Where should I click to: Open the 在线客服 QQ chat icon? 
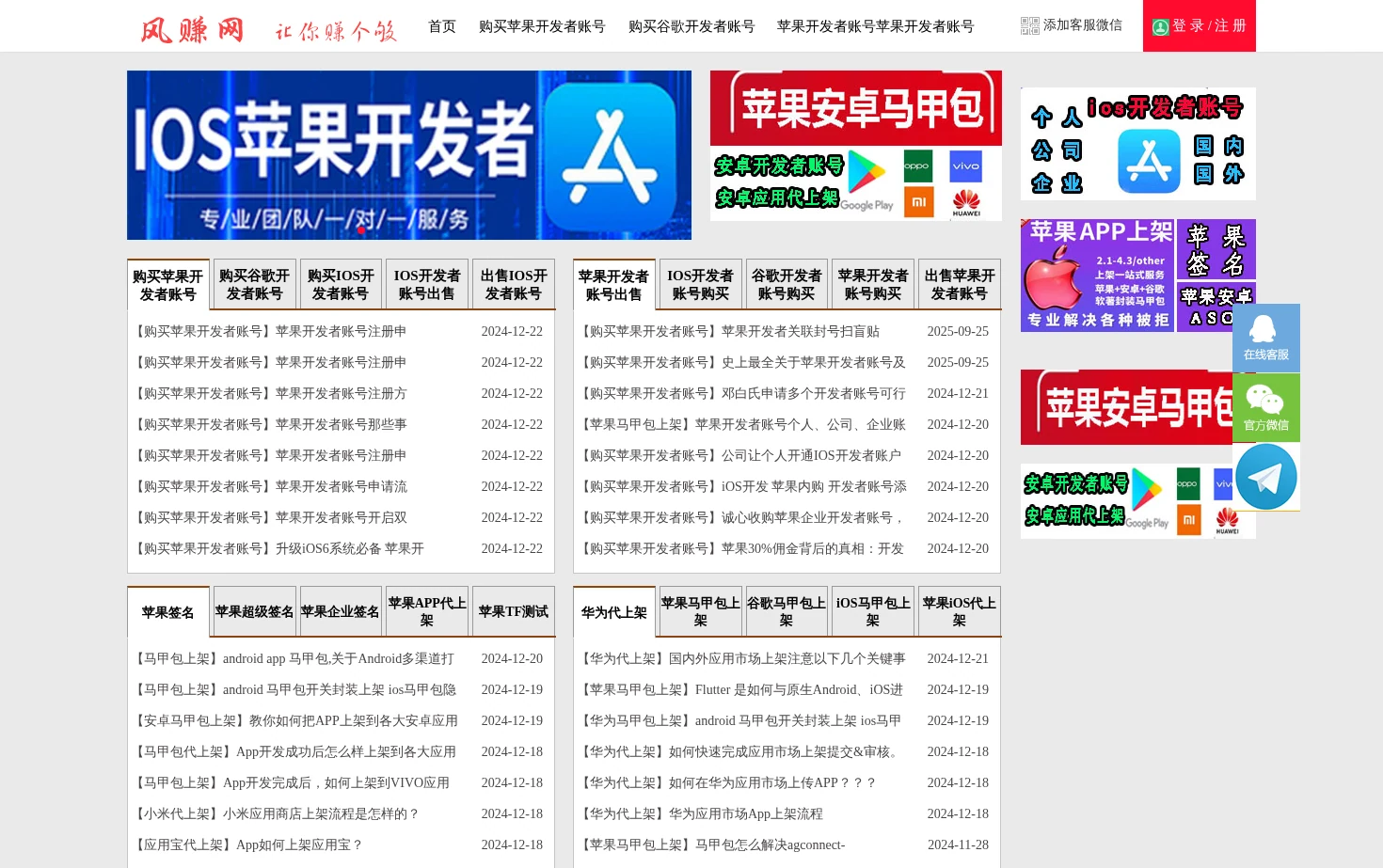[x=1266, y=338]
